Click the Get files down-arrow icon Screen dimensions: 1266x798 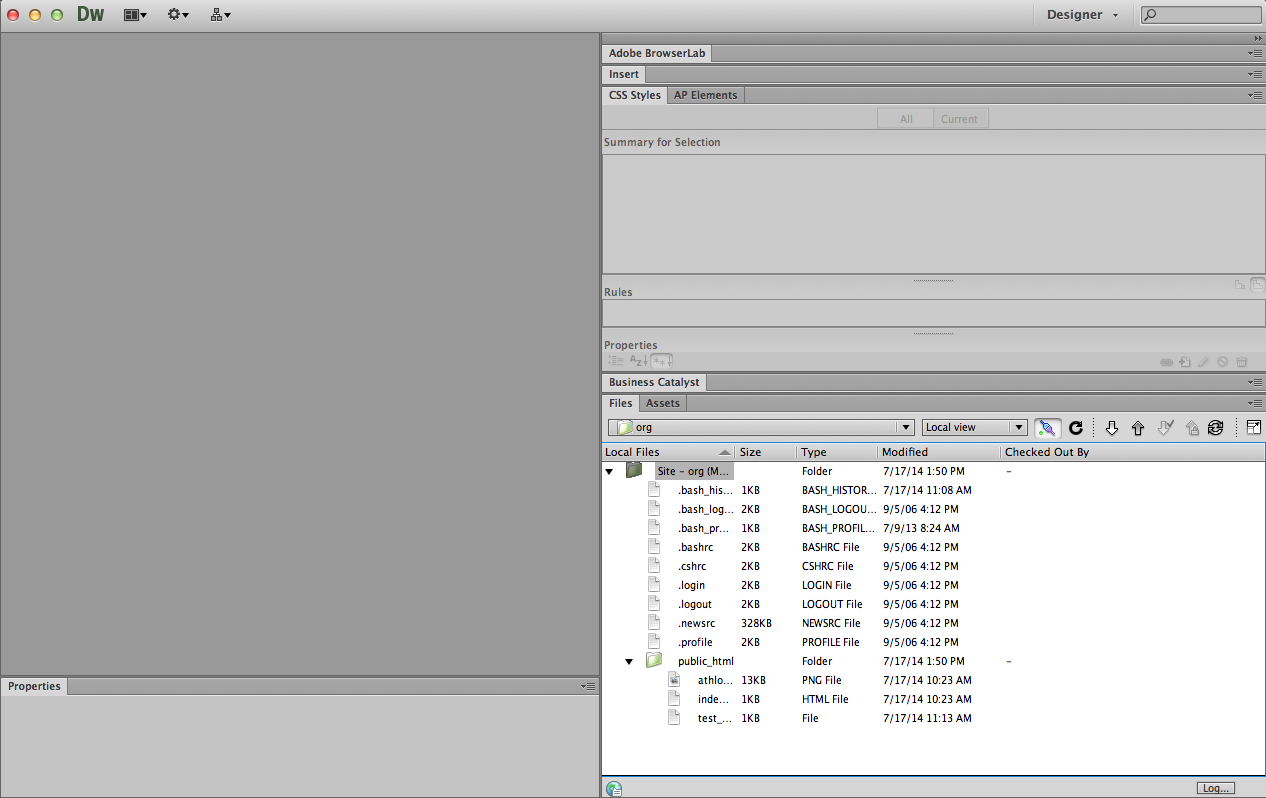tap(1111, 428)
